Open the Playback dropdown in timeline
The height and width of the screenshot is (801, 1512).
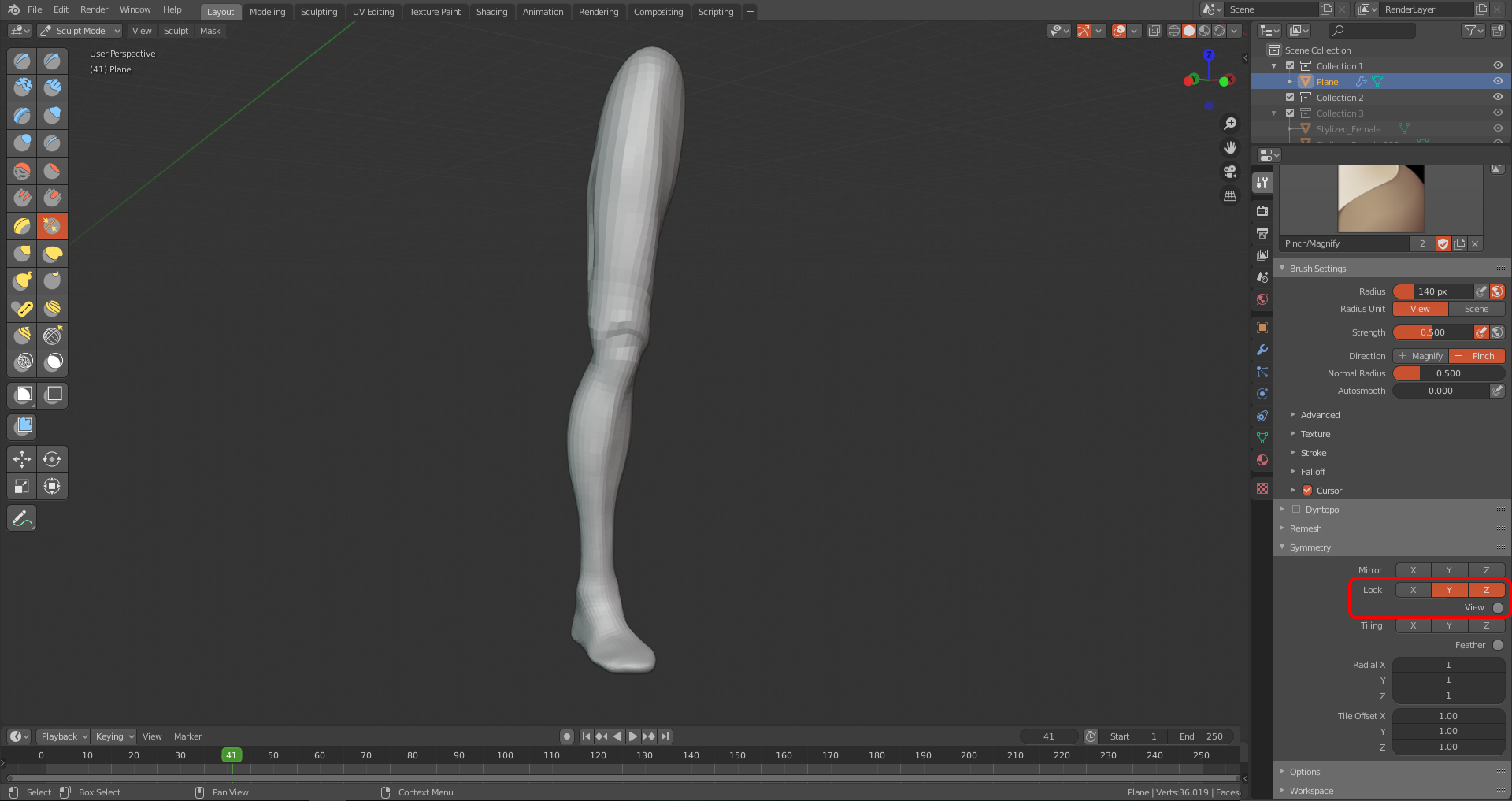pyautogui.click(x=63, y=736)
